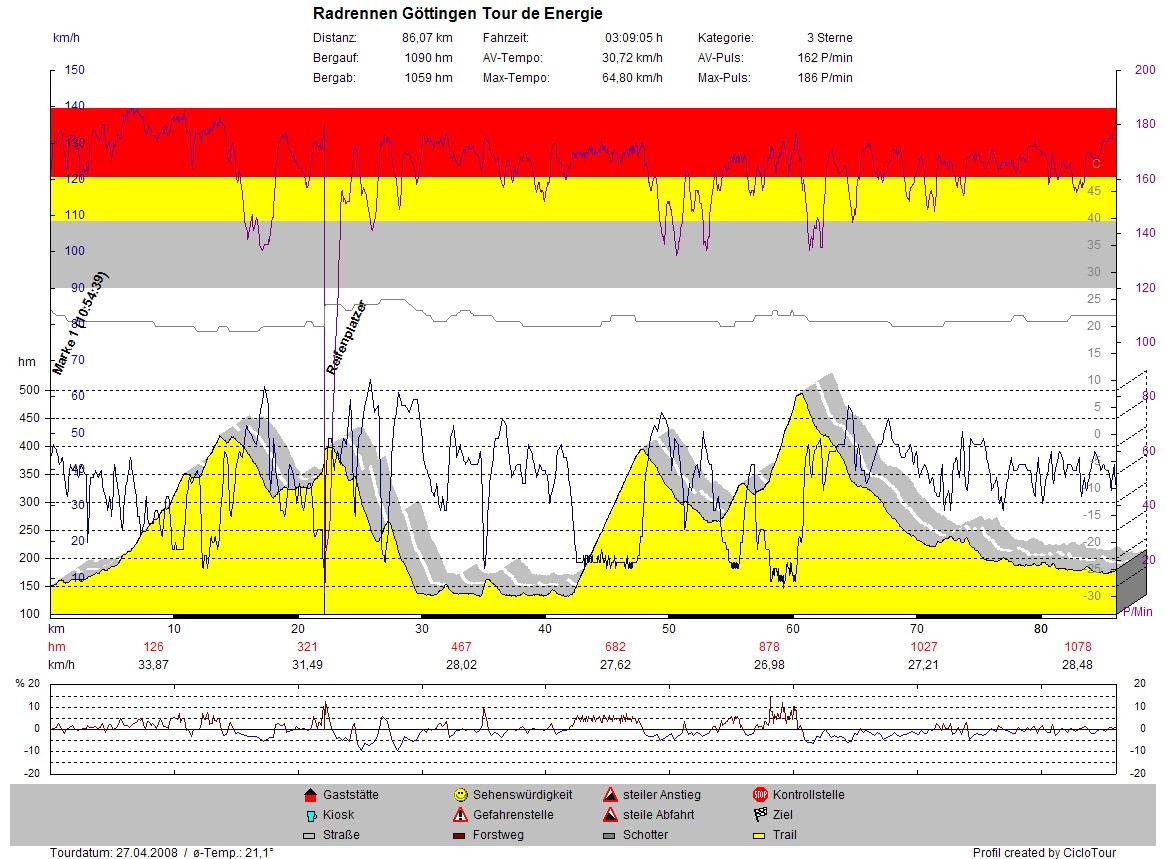1166x859 pixels.
Task: Click the Kiosk cup icon in legend
Action: [x=309, y=815]
